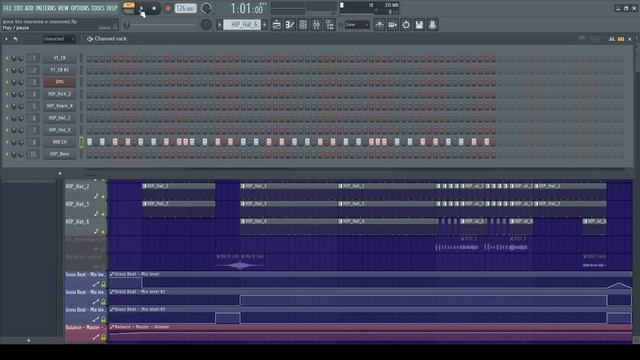Toggle pattern/song mode switch
The height and width of the screenshot is (360, 640).
(129, 8)
